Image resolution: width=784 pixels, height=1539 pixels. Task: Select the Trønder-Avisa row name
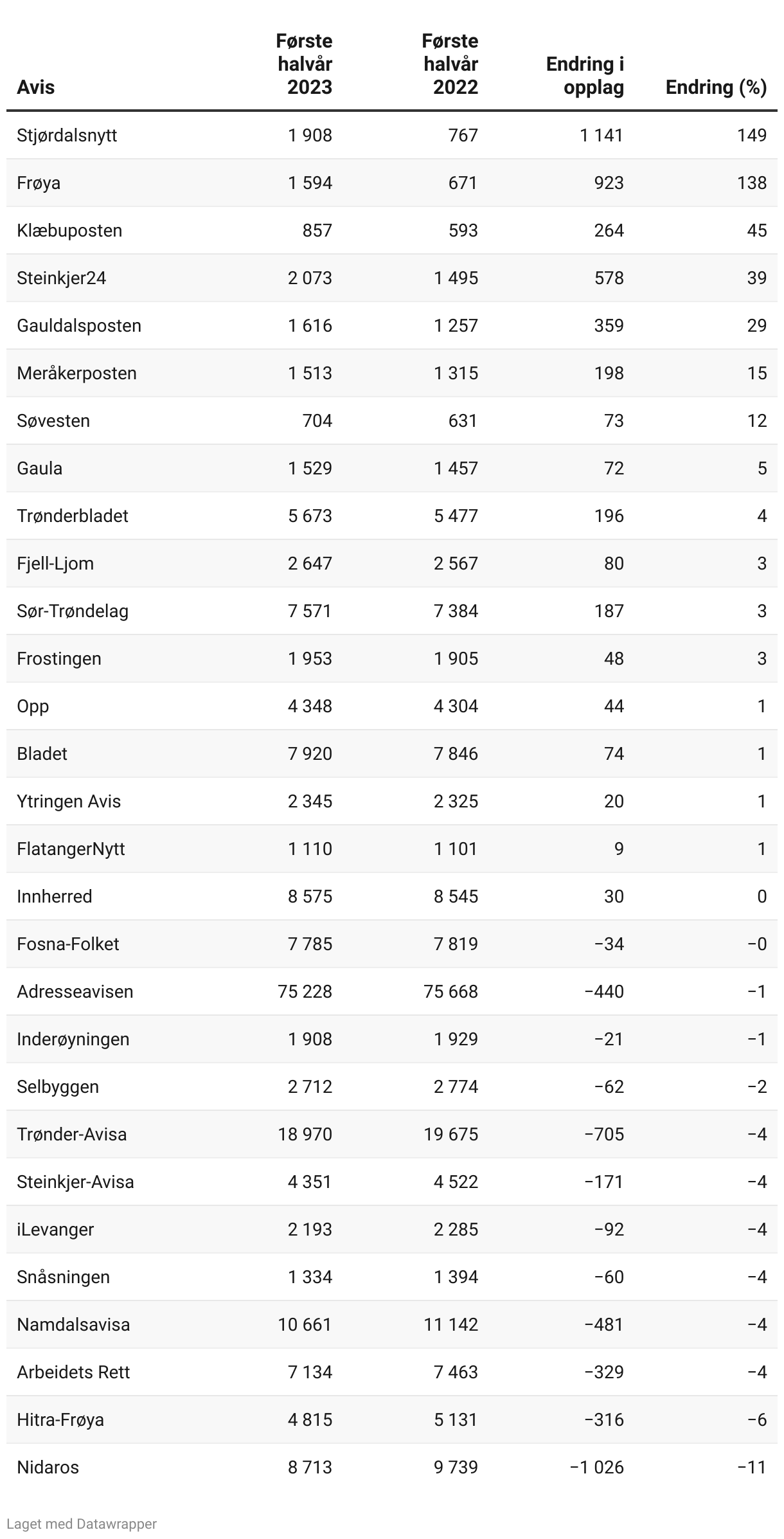coord(72,1135)
